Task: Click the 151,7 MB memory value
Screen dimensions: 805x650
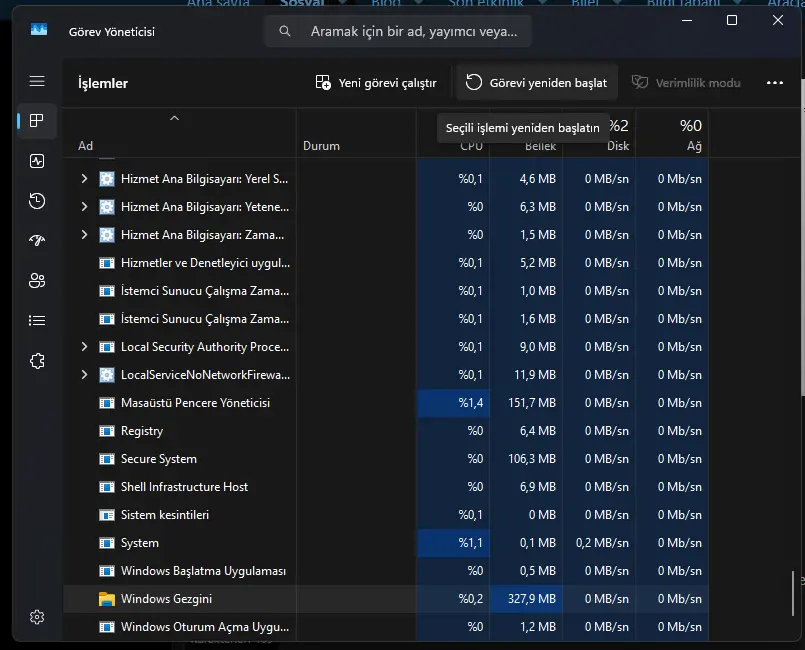Action: pyautogui.click(x=531, y=403)
